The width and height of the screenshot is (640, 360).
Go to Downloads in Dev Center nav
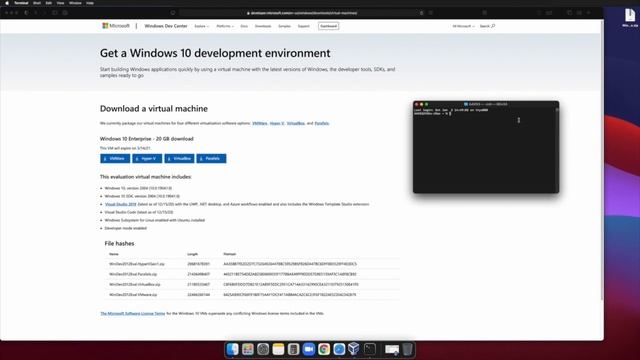[263, 26]
